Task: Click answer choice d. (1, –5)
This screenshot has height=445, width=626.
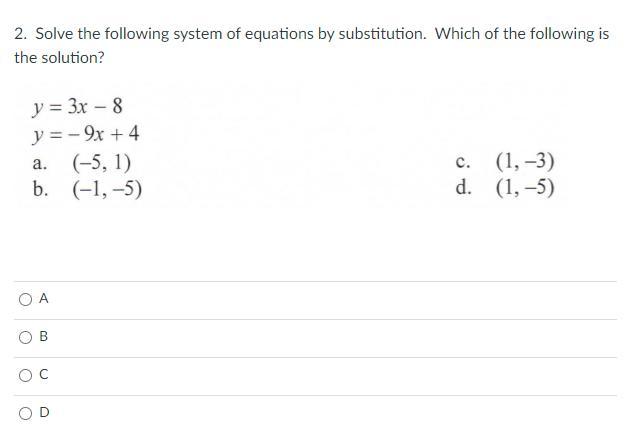Action: click(x=505, y=187)
